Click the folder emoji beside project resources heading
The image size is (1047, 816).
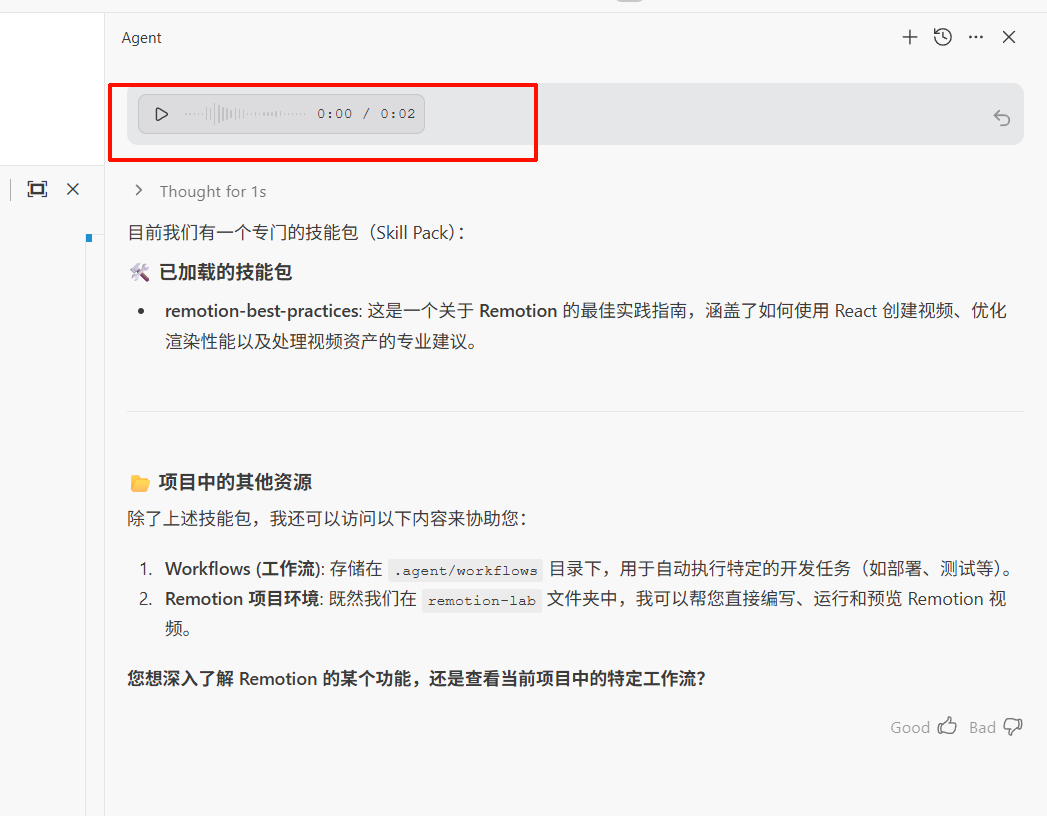[x=139, y=482]
